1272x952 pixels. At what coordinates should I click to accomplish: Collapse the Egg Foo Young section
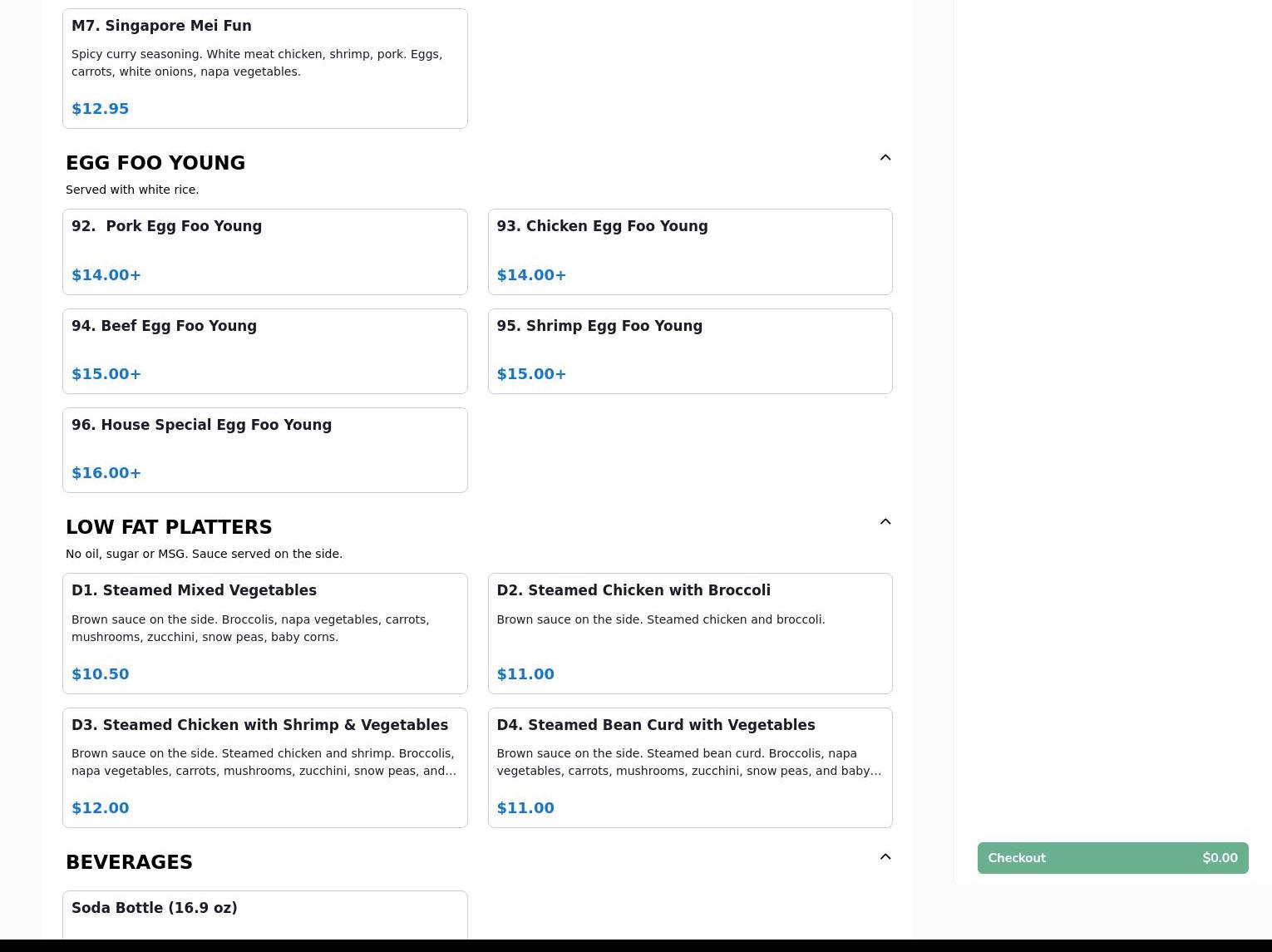(885, 158)
